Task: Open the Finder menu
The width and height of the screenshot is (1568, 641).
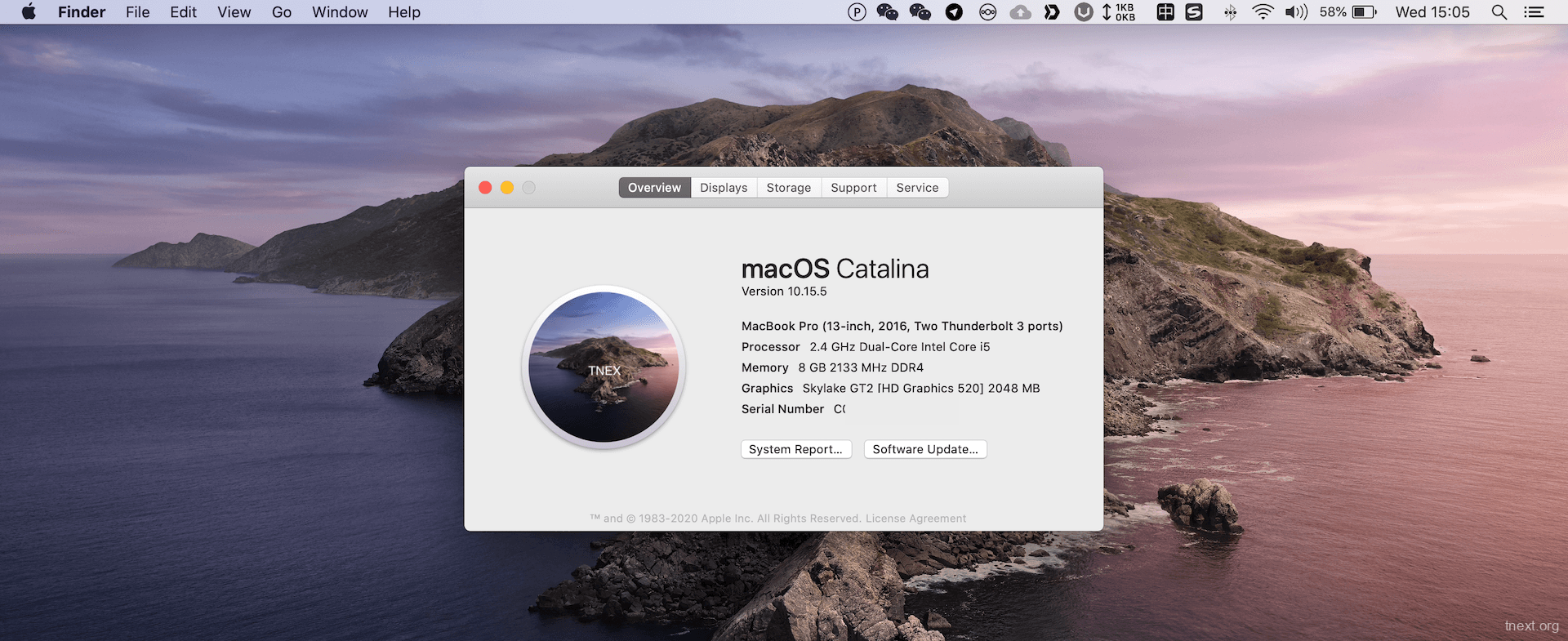Action: pos(82,12)
